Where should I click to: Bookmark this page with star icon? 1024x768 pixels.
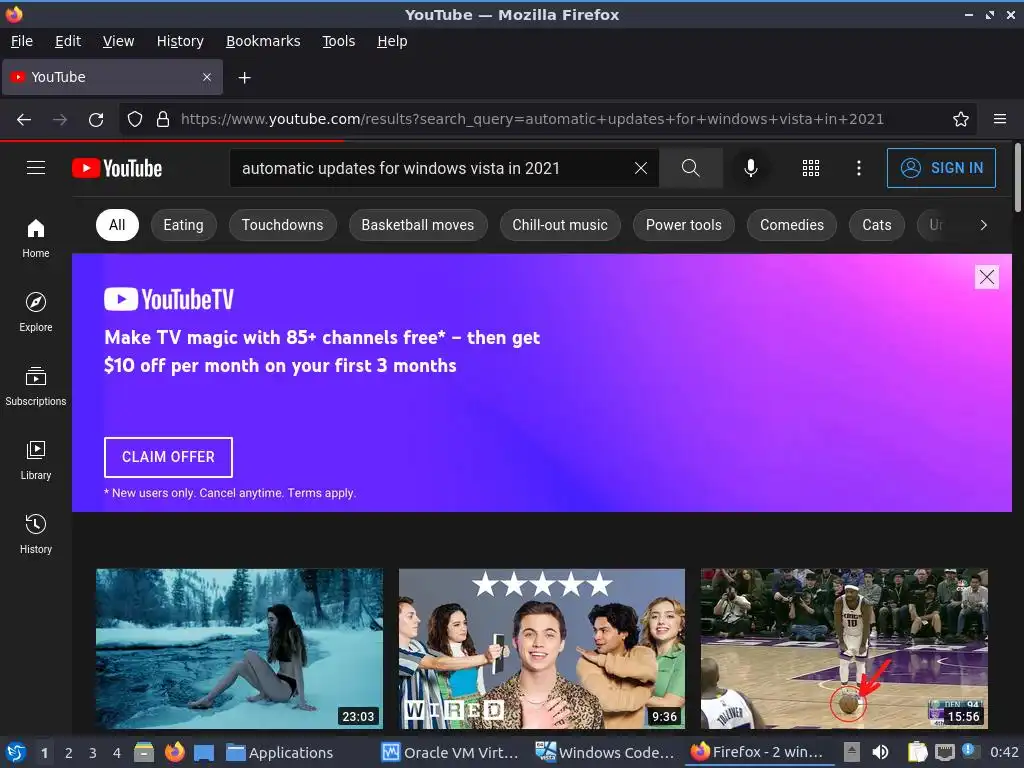pyautogui.click(x=961, y=120)
